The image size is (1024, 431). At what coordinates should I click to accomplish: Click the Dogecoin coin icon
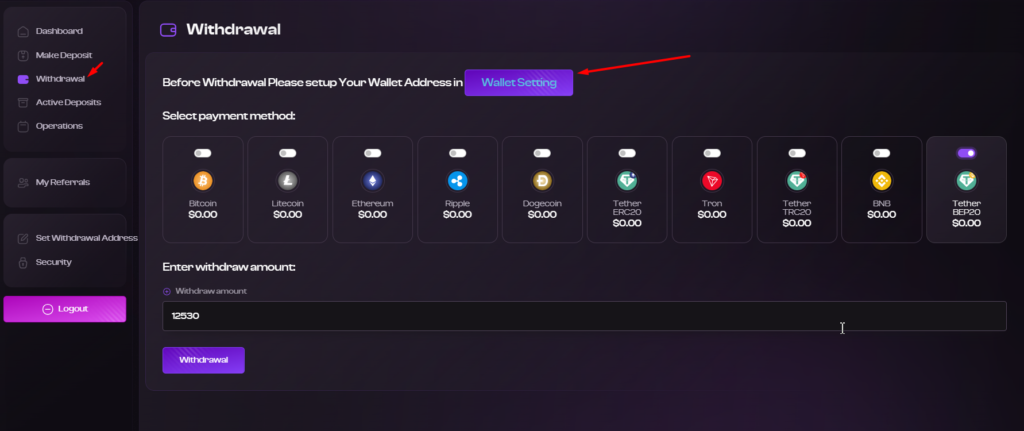click(542, 180)
